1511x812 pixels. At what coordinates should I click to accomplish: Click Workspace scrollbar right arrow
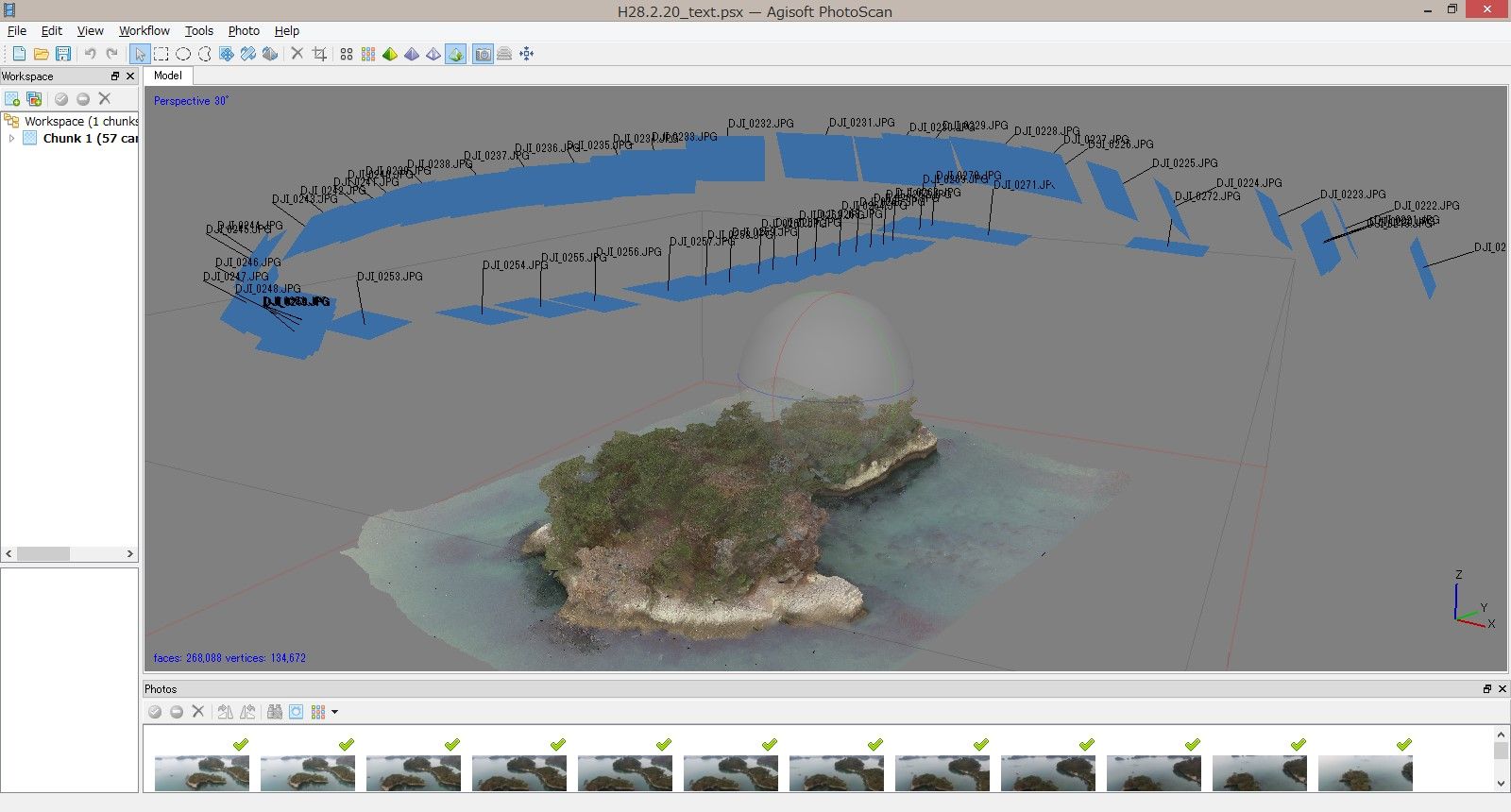click(x=130, y=554)
